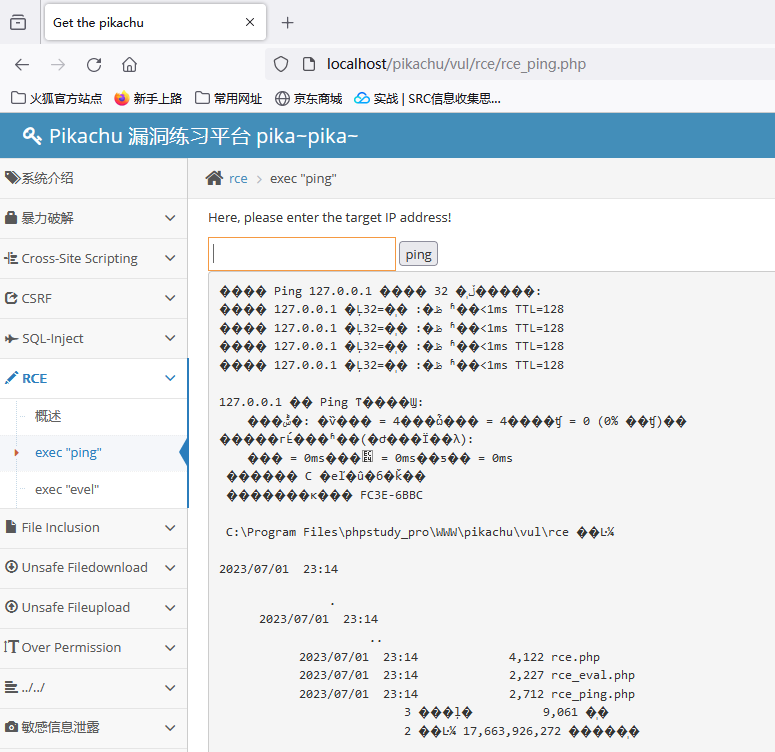Open the 常用网址 bookmark folder

click(x=228, y=98)
